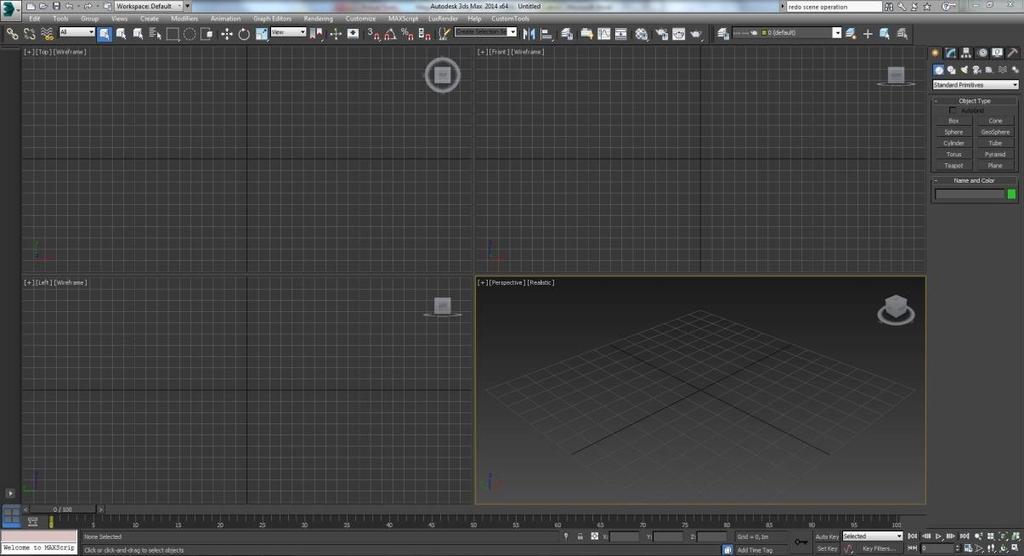Click the Mirror tool icon
The image size is (1024, 556).
click(530, 33)
